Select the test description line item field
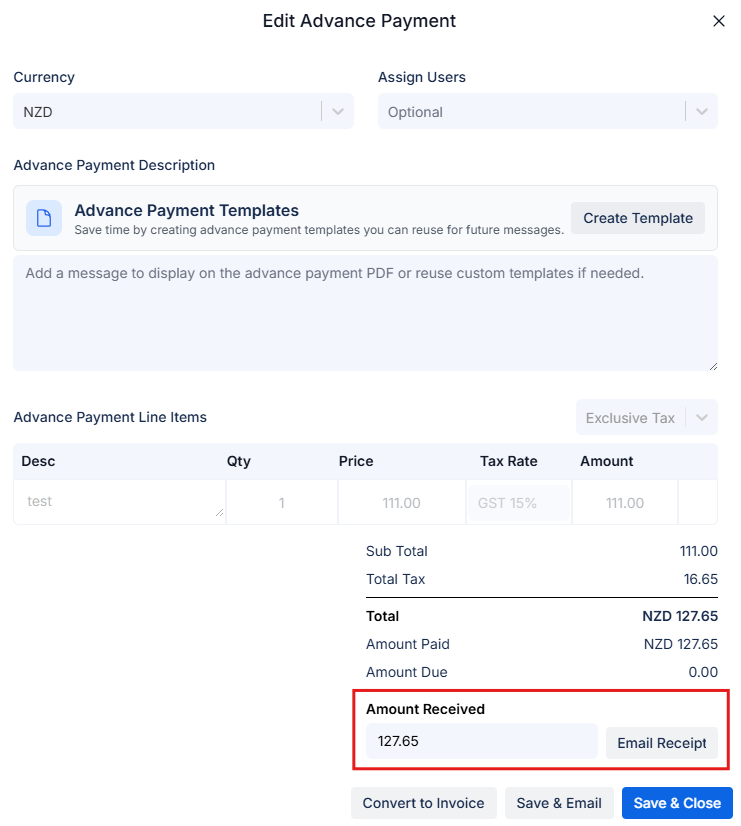Screen dimensions: 741x826 110,501
